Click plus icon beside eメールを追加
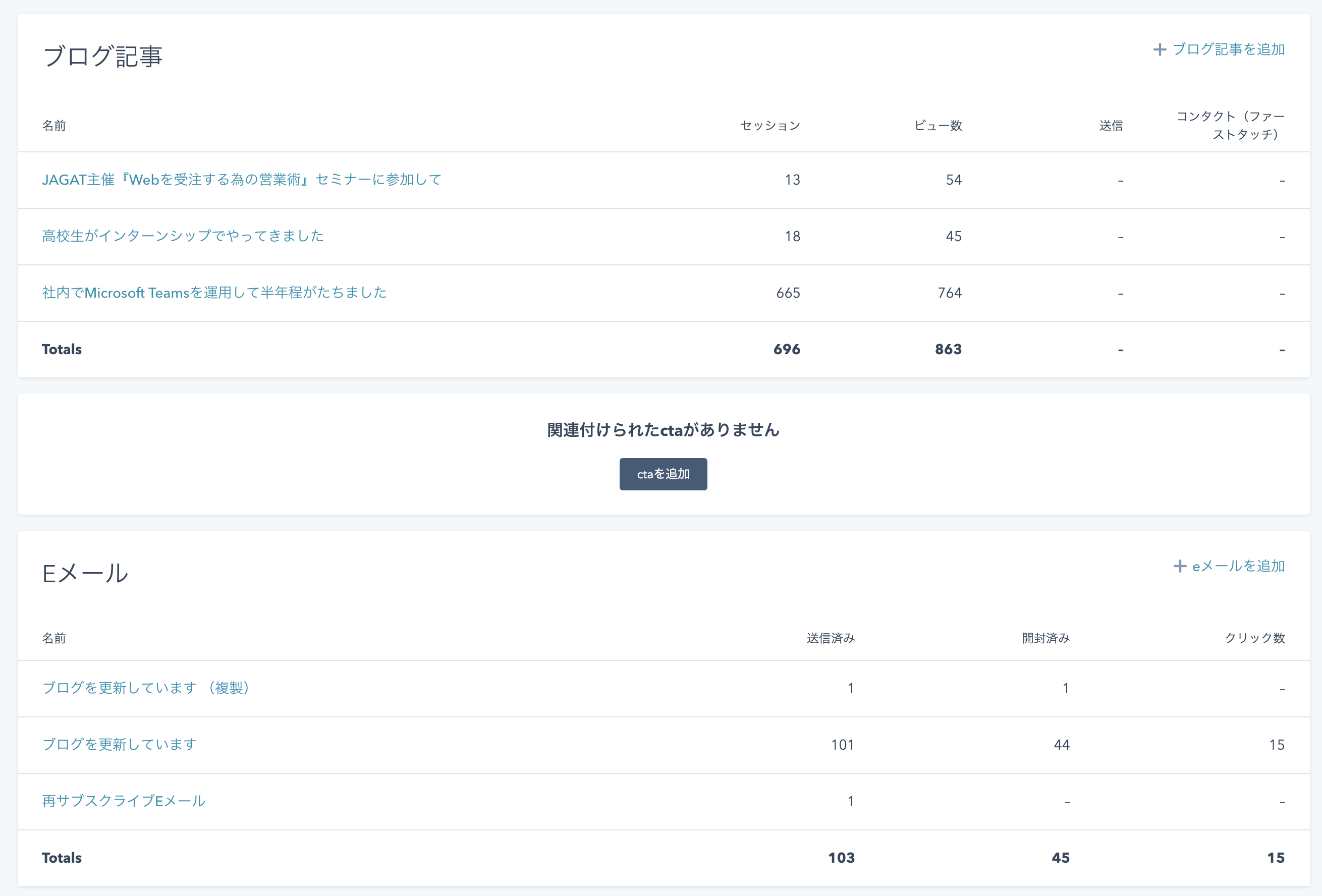 click(1179, 566)
